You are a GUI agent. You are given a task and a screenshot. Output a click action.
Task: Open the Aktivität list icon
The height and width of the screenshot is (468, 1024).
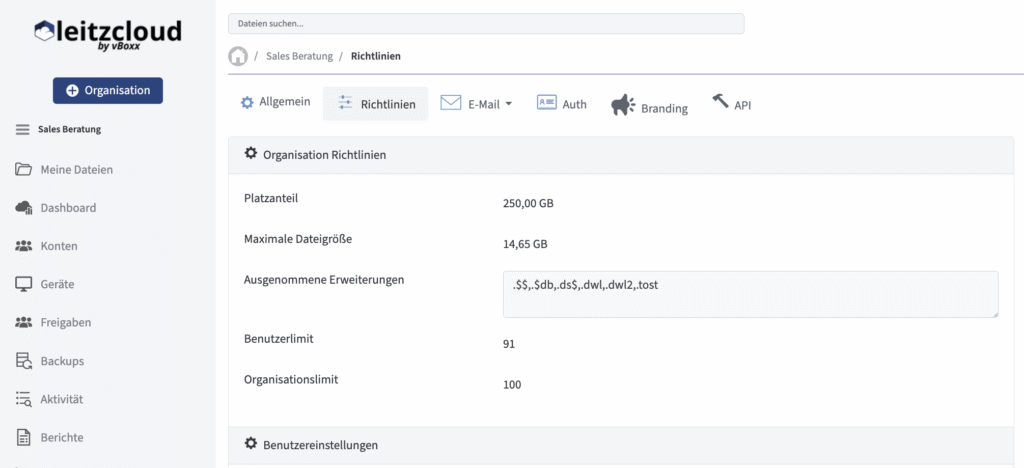pos(24,399)
